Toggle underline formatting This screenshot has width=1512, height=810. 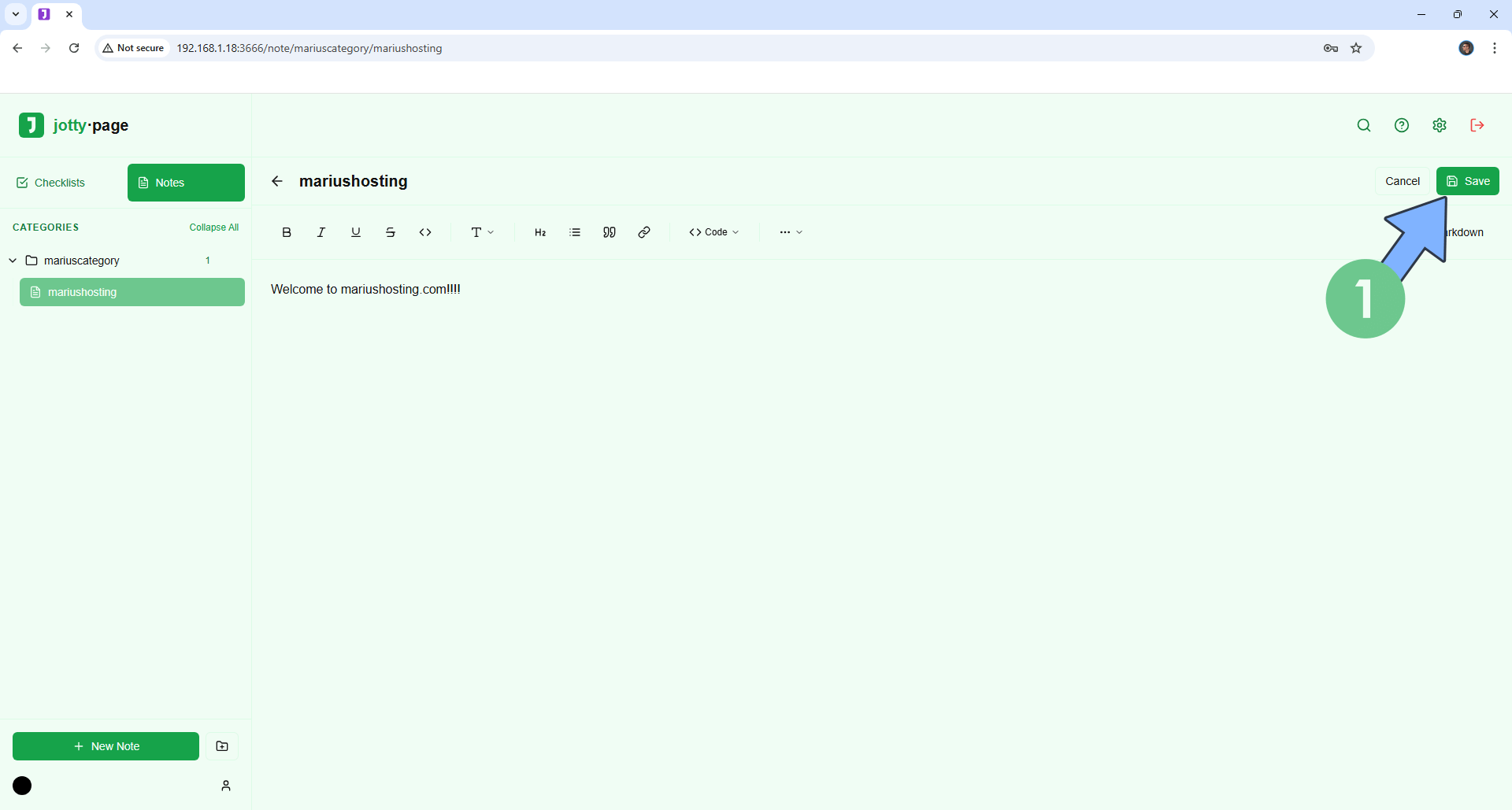tap(356, 232)
